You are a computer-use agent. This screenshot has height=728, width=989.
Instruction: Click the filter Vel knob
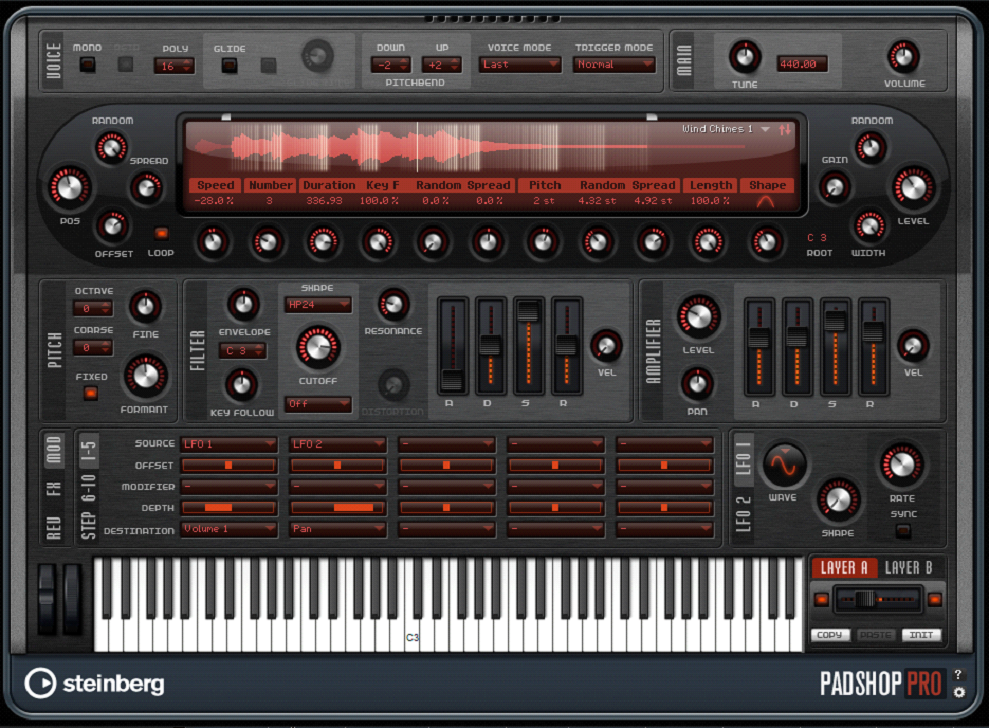[x=606, y=345]
